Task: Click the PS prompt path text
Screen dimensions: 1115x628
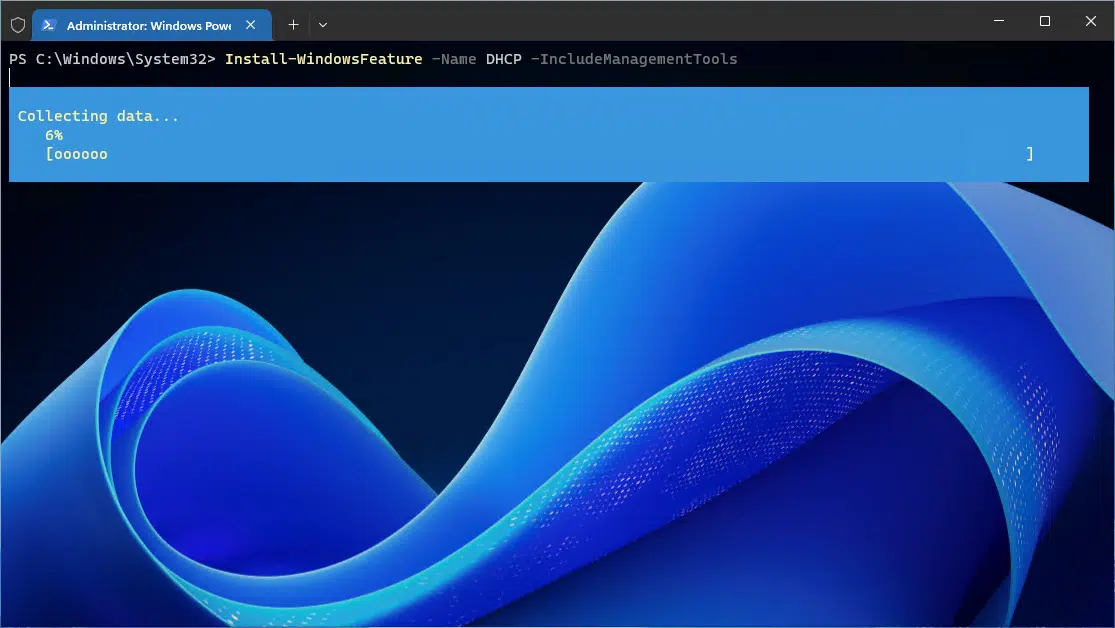Action: tap(108, 58)
